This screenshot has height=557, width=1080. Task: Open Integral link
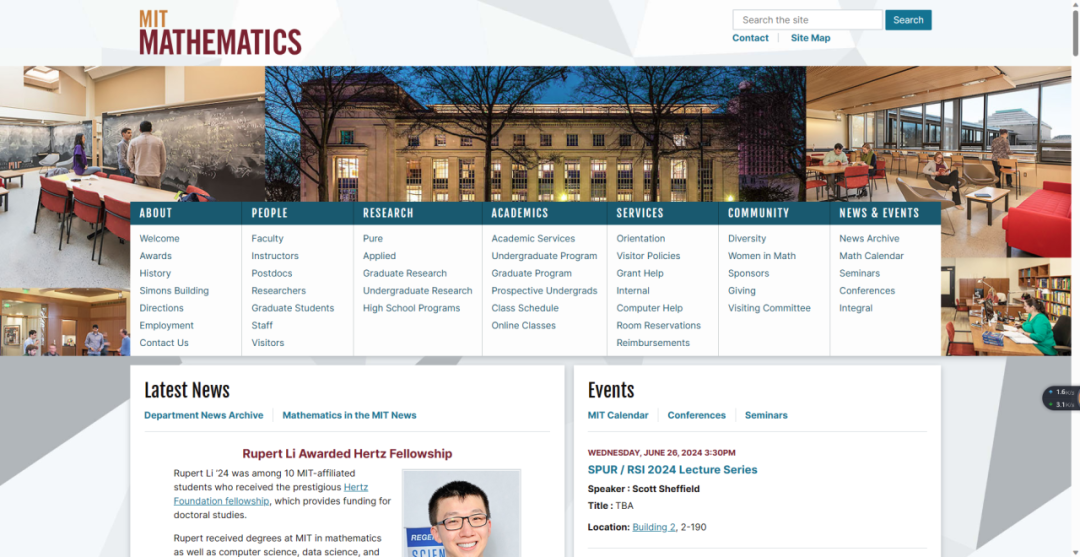pos(855,308)
